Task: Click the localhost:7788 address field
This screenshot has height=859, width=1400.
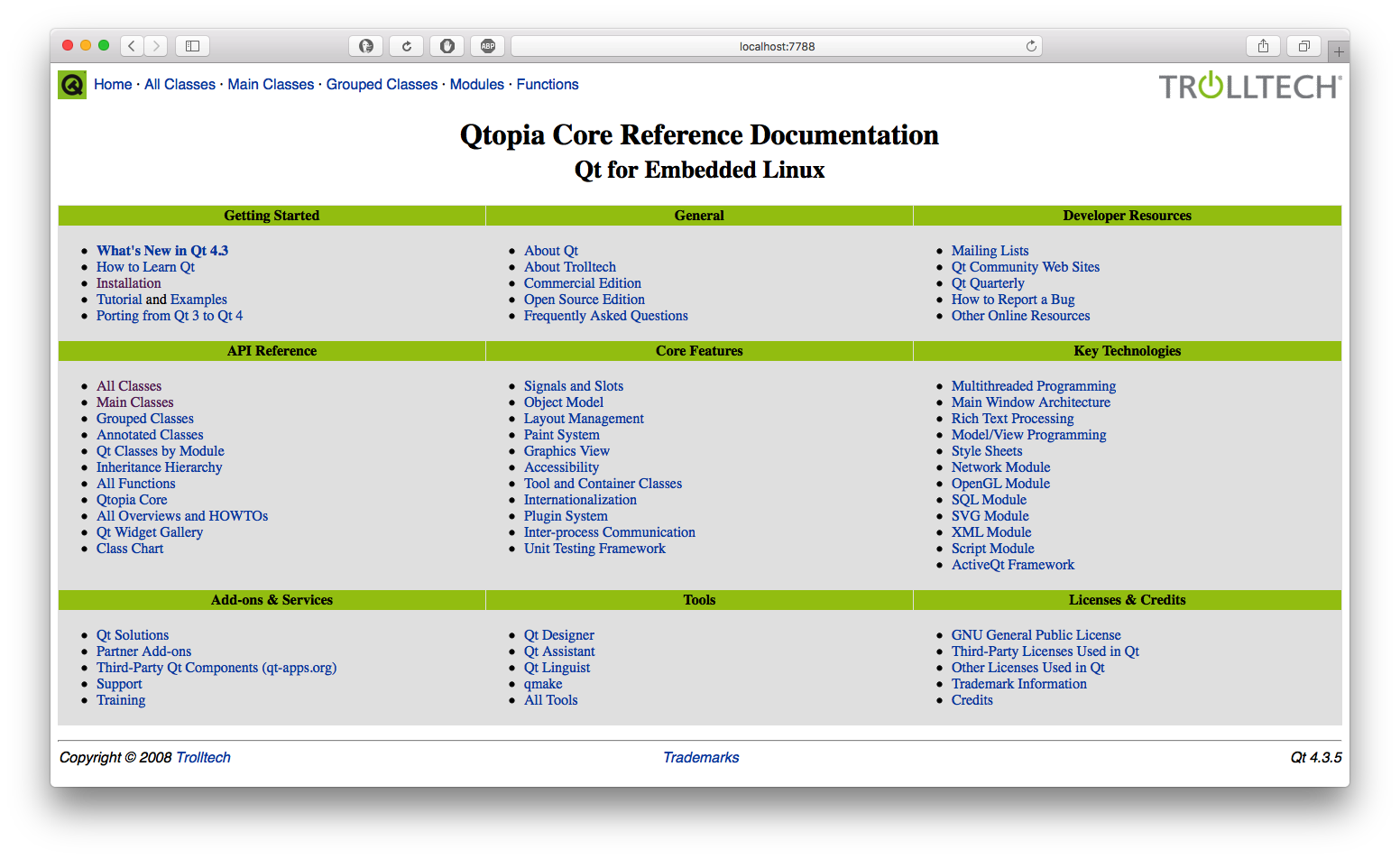Action: (777, 46)
